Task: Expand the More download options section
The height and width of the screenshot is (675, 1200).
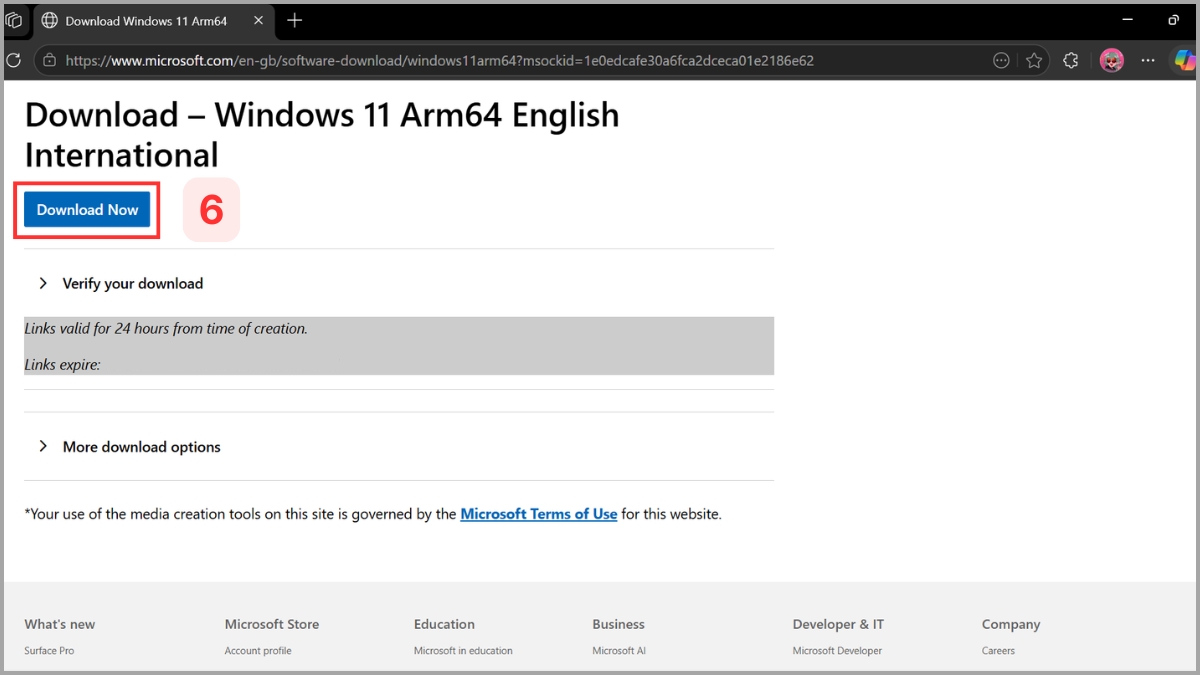Action: [x=141, y=446]
